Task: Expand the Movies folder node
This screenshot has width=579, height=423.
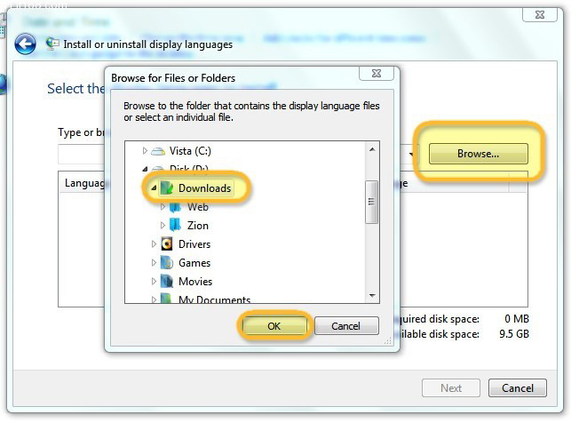Action: tap(154, 281)
